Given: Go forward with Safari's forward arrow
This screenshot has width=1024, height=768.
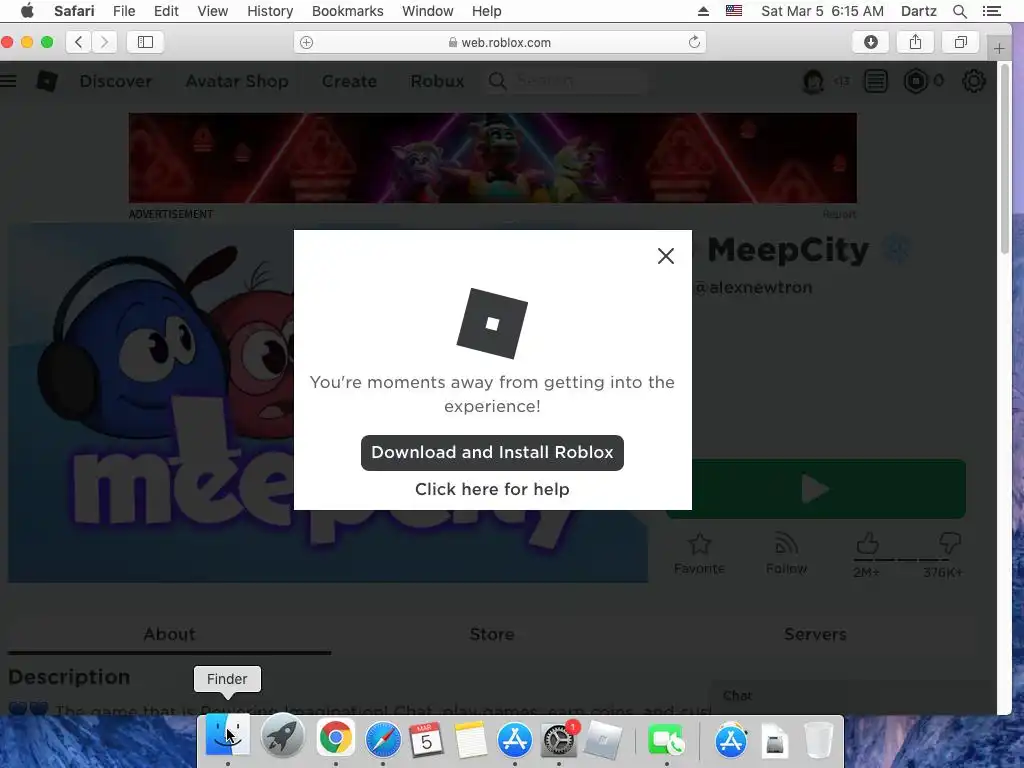Looking at the screenshot, I should pyautogui.click(x=104, y=42).
